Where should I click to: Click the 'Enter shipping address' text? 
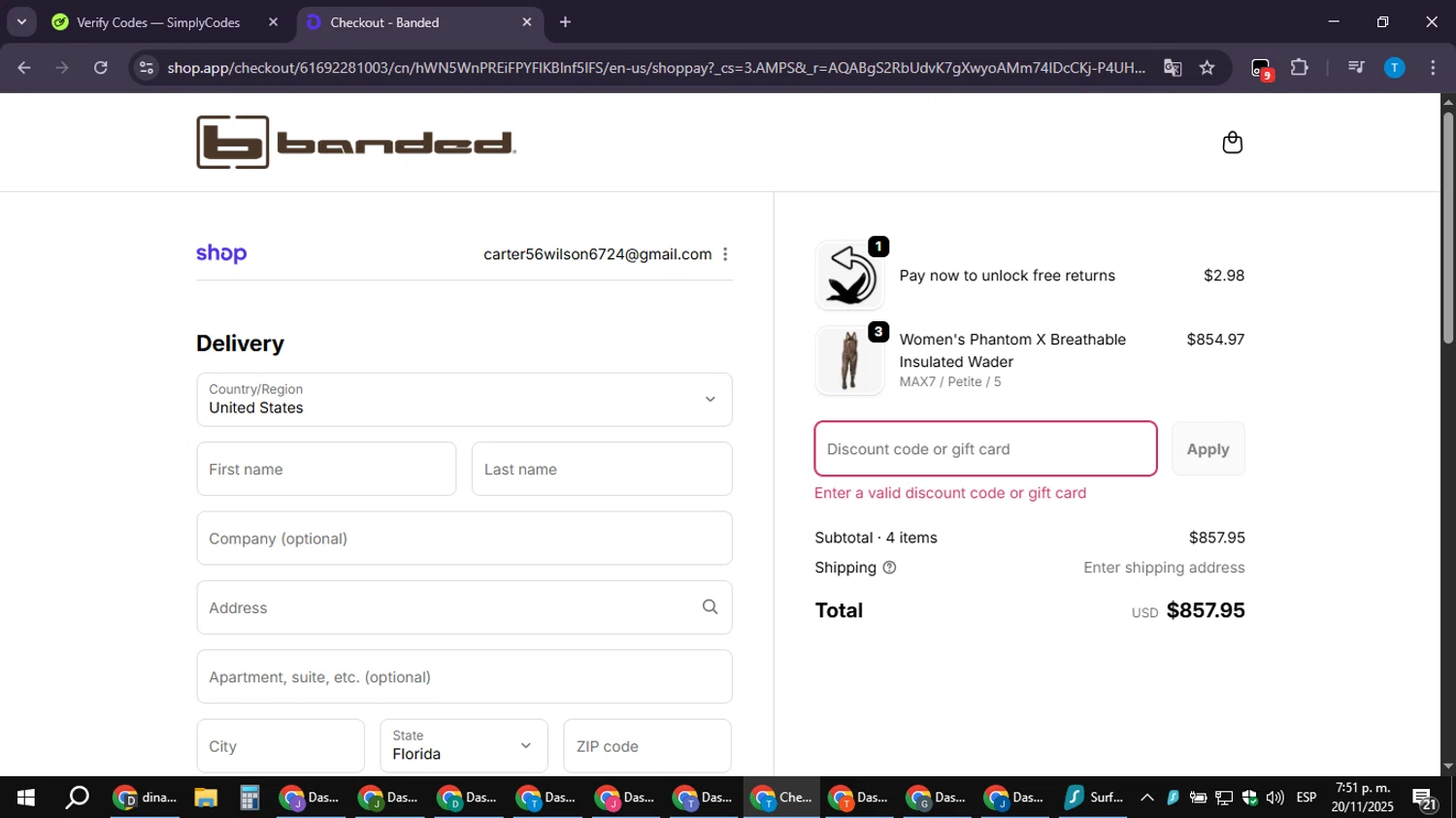[1164, 568]
